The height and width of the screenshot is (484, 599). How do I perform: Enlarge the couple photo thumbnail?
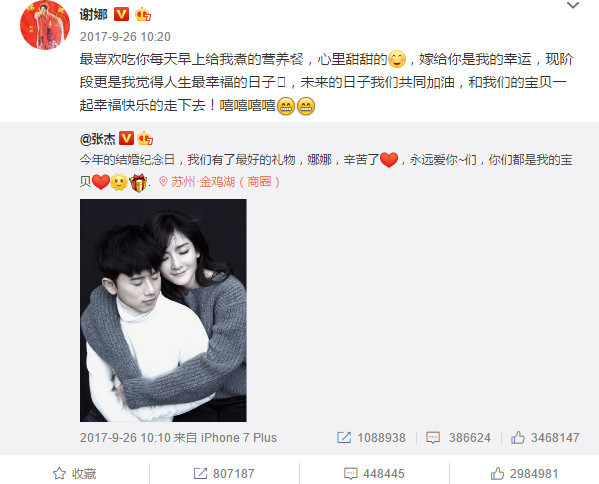point(163,310)
